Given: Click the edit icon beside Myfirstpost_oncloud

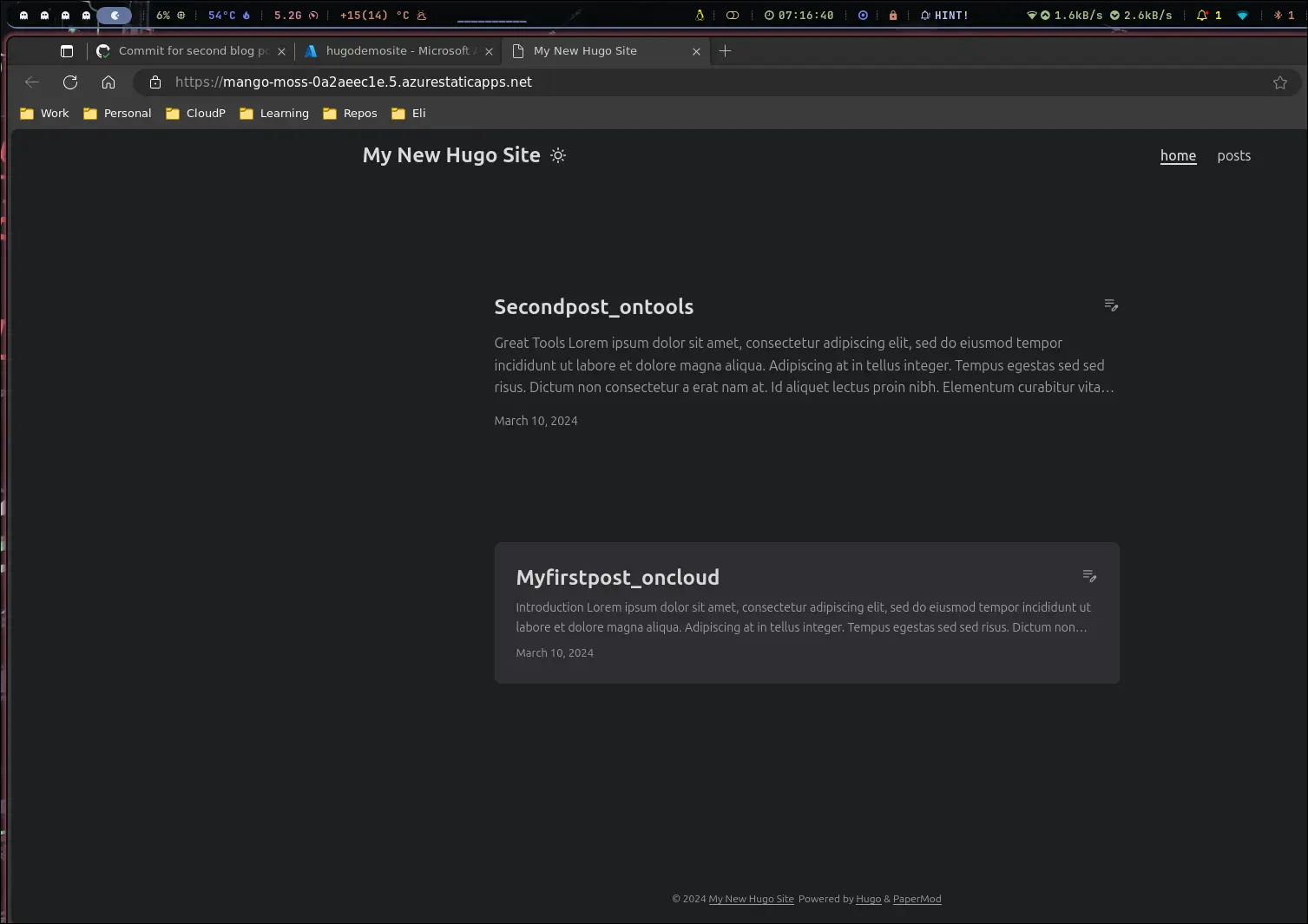Looking at the screenshot, I should pos(1089,576).
